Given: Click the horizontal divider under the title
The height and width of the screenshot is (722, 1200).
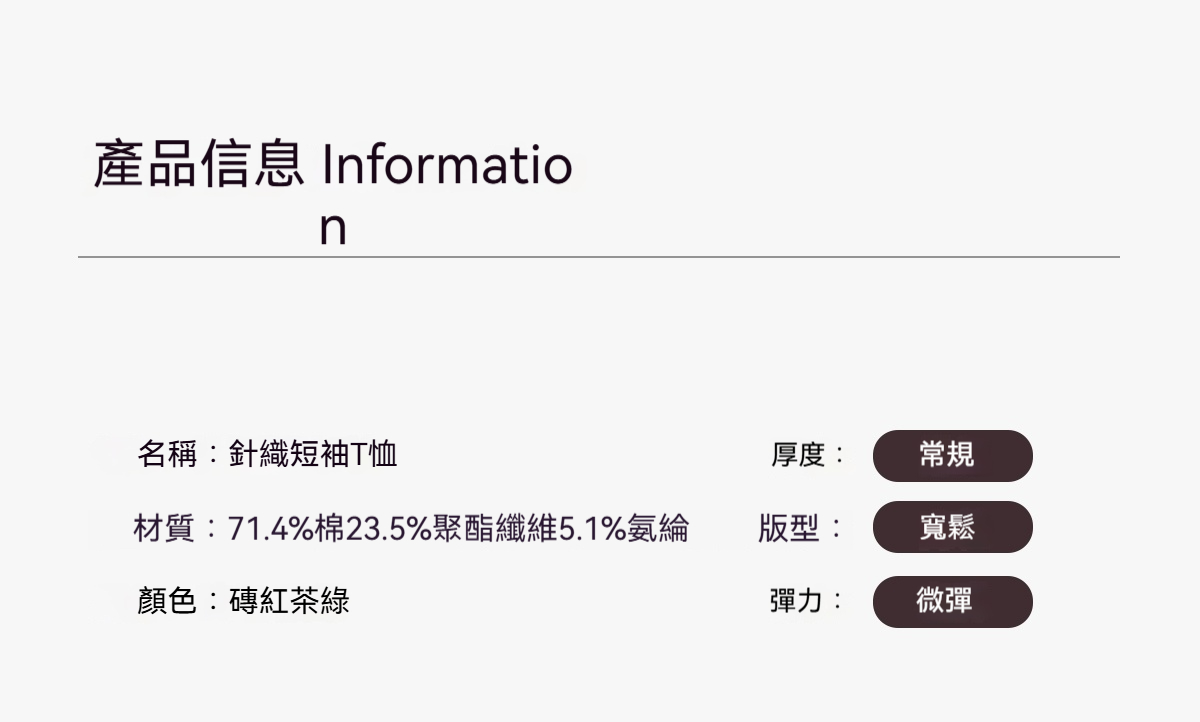Looking at the screenshot, I should [x=598, y=257].
